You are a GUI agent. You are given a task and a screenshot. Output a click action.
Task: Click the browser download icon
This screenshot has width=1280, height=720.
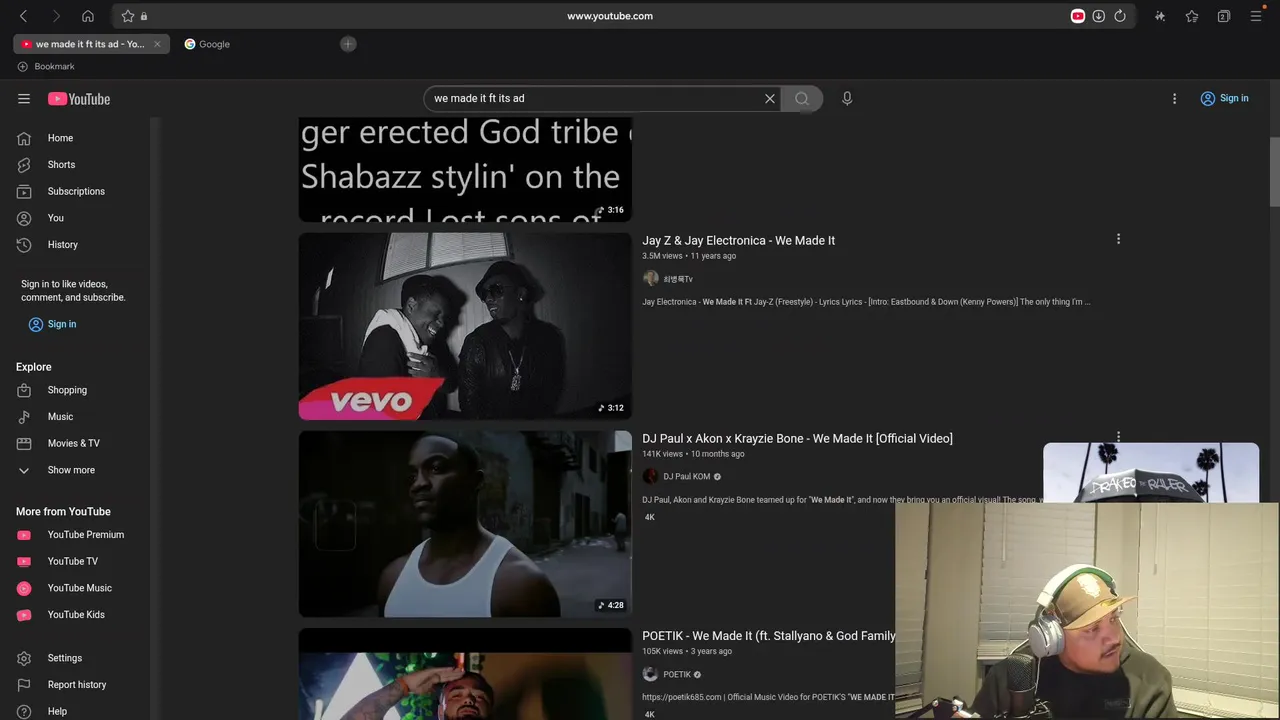click(x=1099, y=16)
